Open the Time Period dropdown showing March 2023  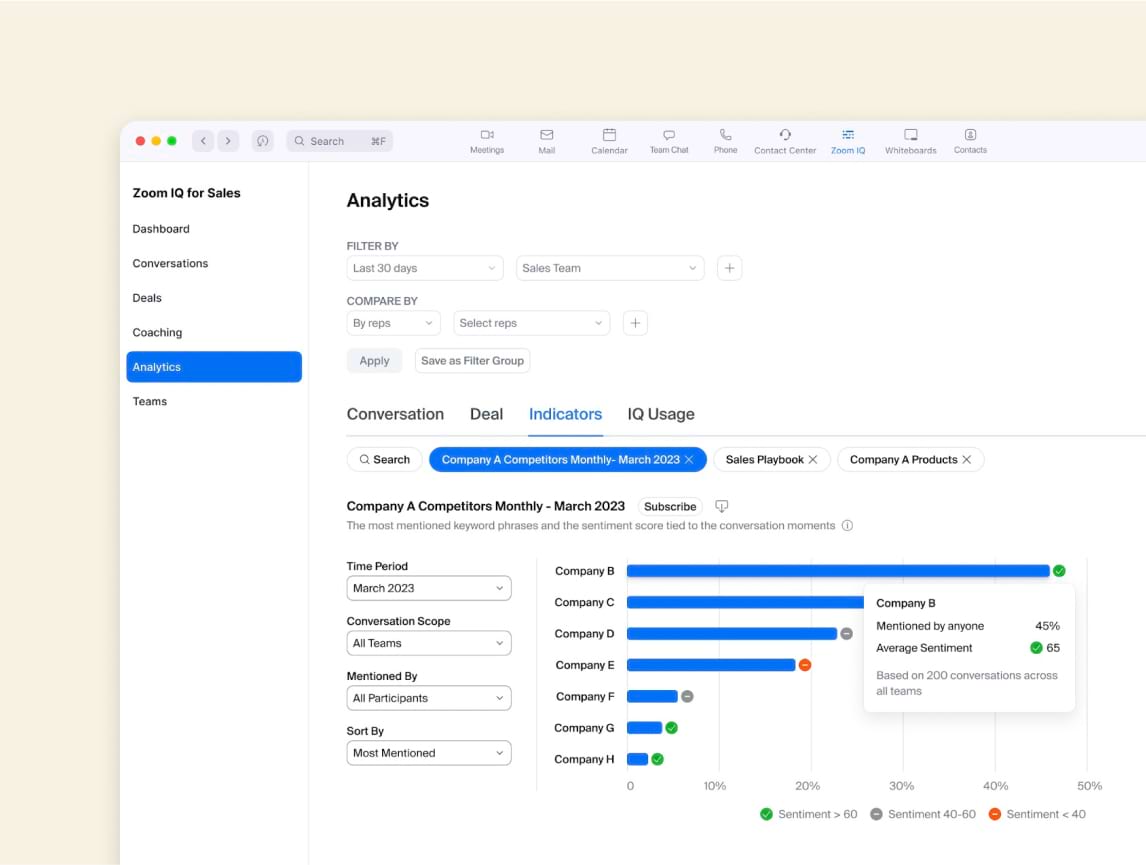[428, 588]
